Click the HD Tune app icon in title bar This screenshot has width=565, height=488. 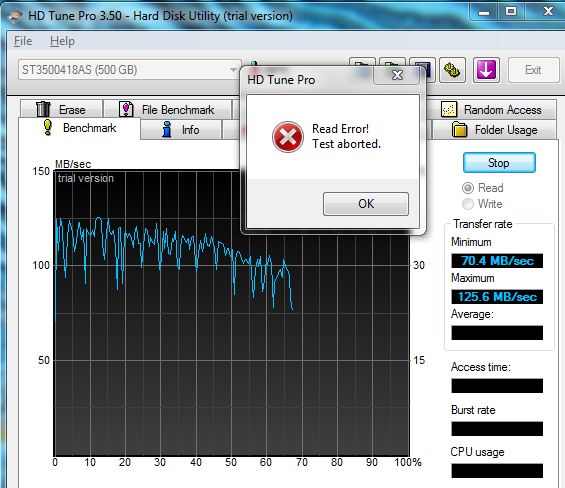coord(14,16)
